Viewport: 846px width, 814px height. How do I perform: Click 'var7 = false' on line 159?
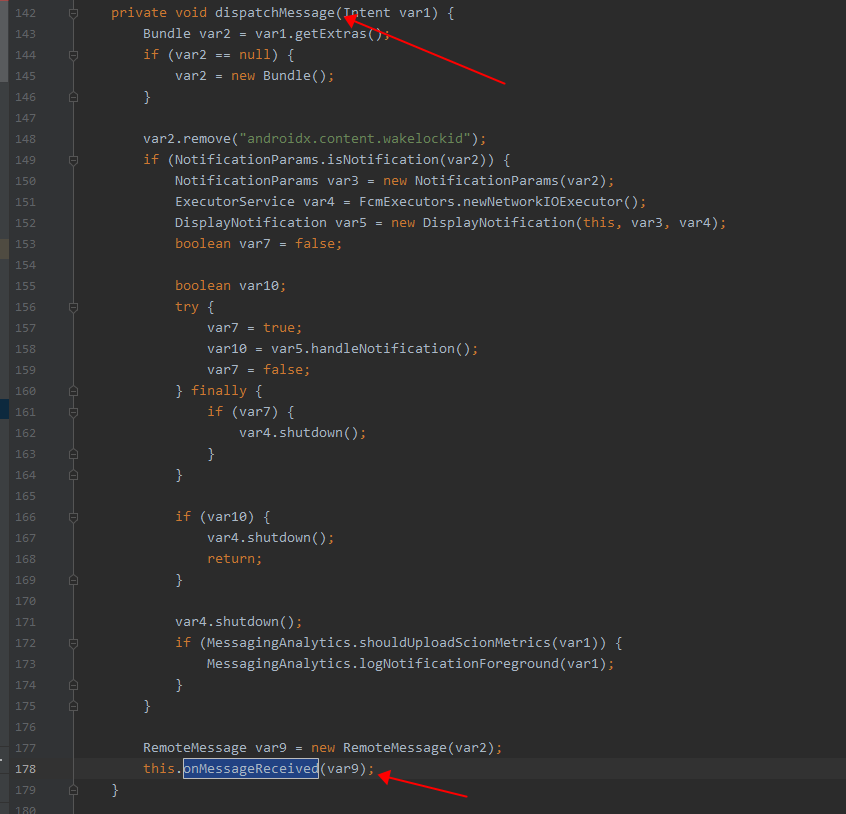click(x=258, y=370)
